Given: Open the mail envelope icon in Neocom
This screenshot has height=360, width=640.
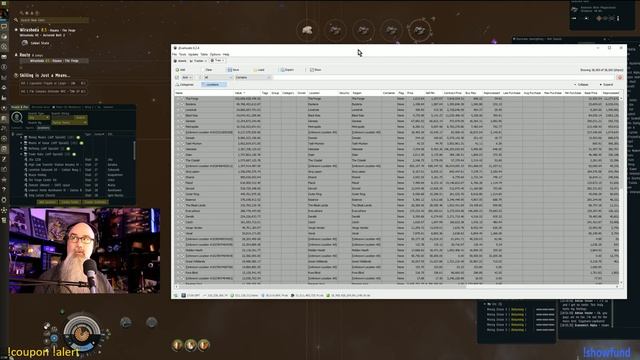Looking at the screenshot, I should 4,57.
